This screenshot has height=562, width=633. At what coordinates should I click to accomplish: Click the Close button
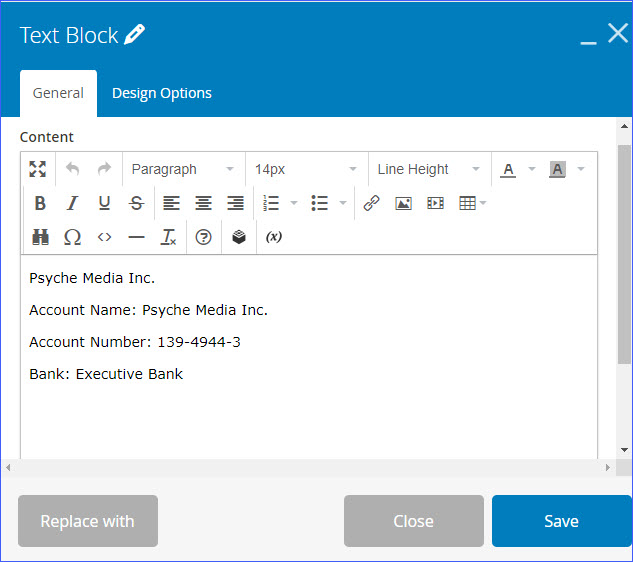pyautogui.click(x=414, y=521)
